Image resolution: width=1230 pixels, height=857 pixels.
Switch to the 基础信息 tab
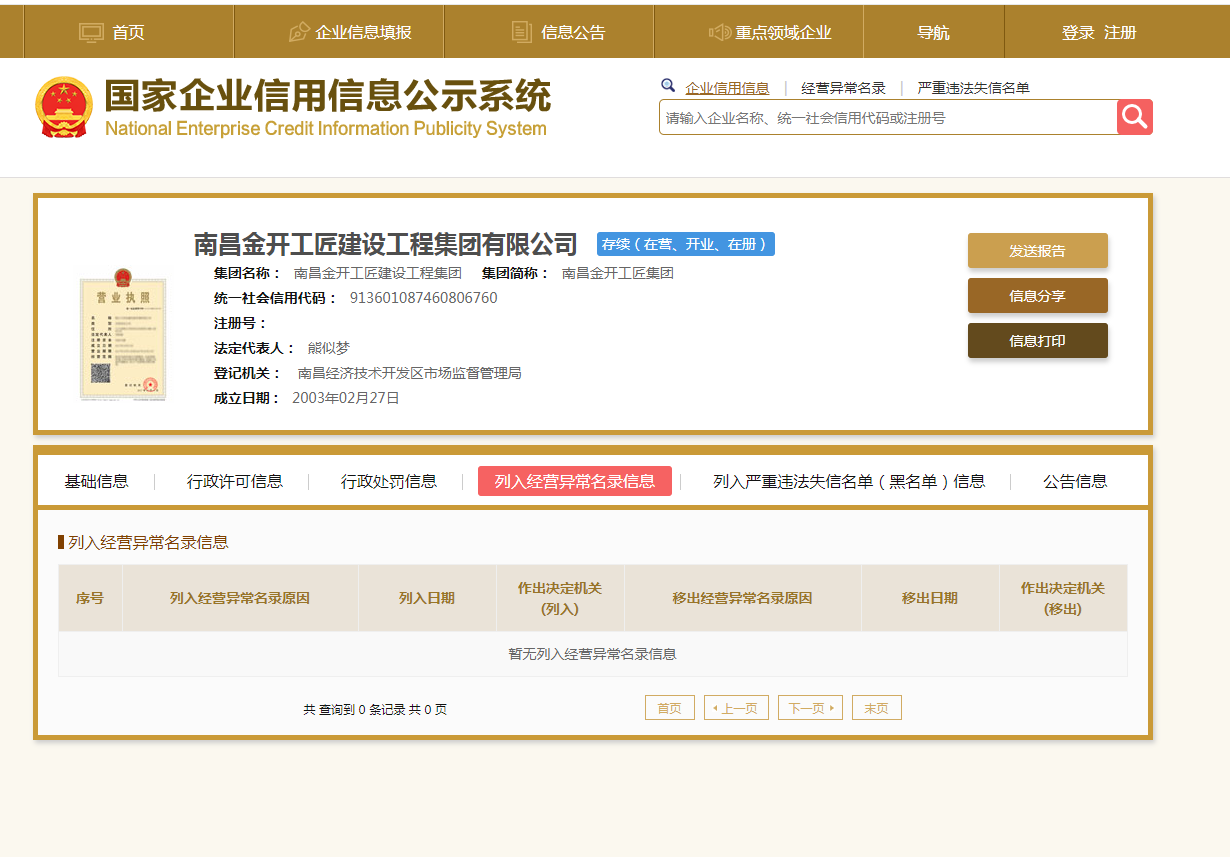pos(97,481)
